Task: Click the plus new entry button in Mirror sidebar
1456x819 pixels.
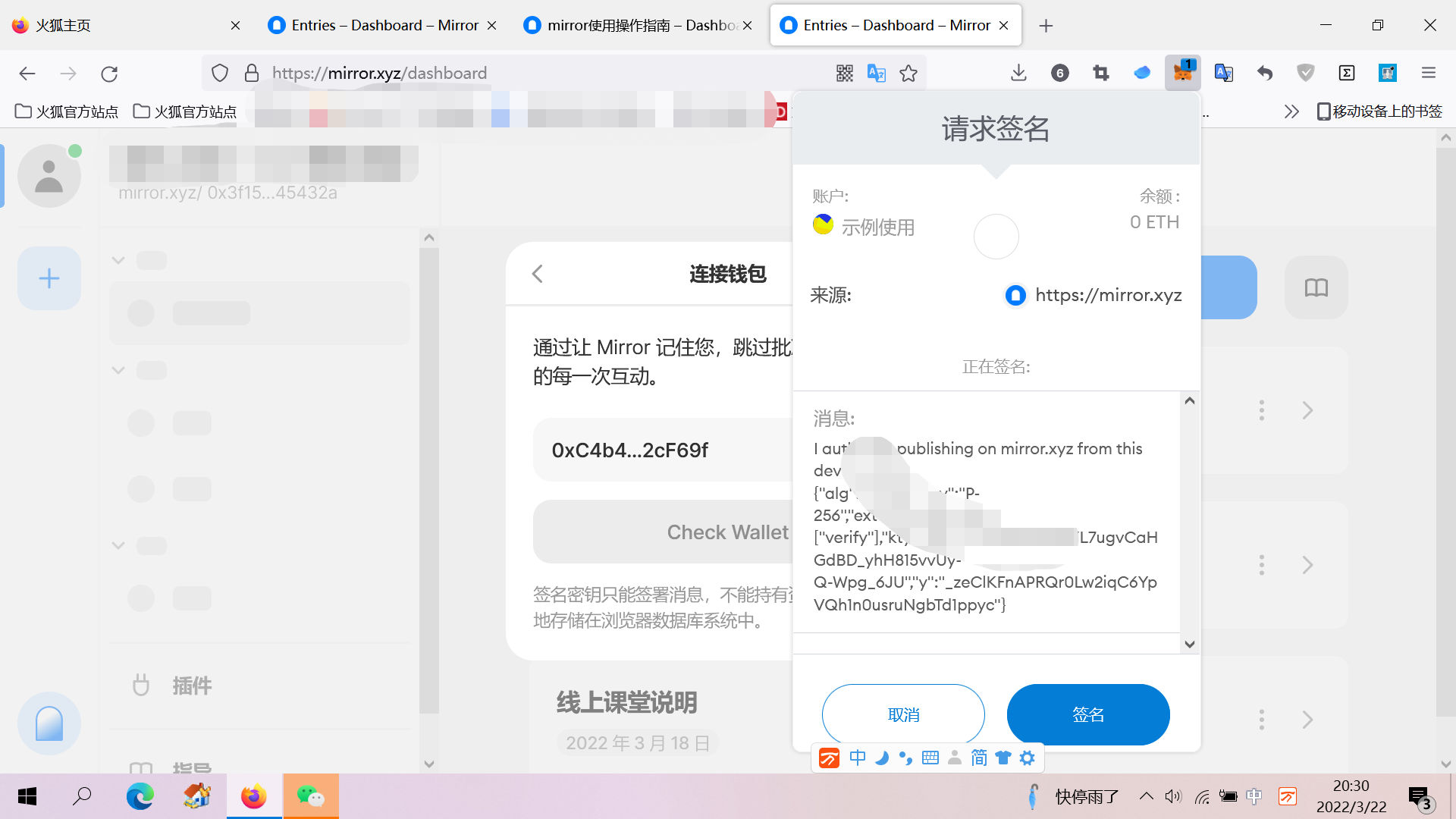Action: tap(49, 278)
